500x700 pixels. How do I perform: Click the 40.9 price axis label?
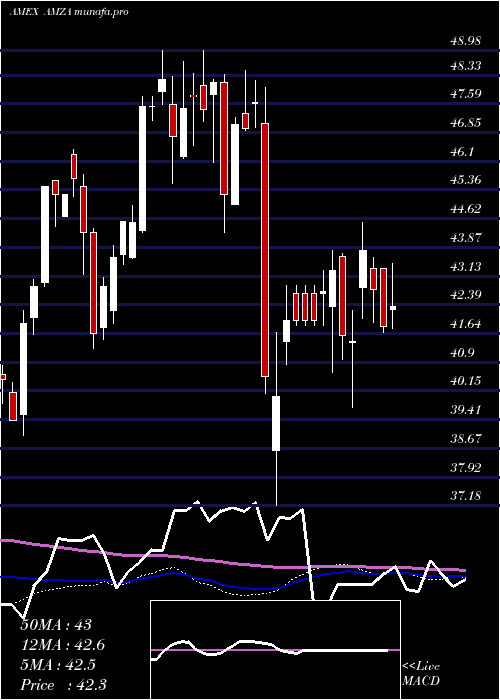462,353
